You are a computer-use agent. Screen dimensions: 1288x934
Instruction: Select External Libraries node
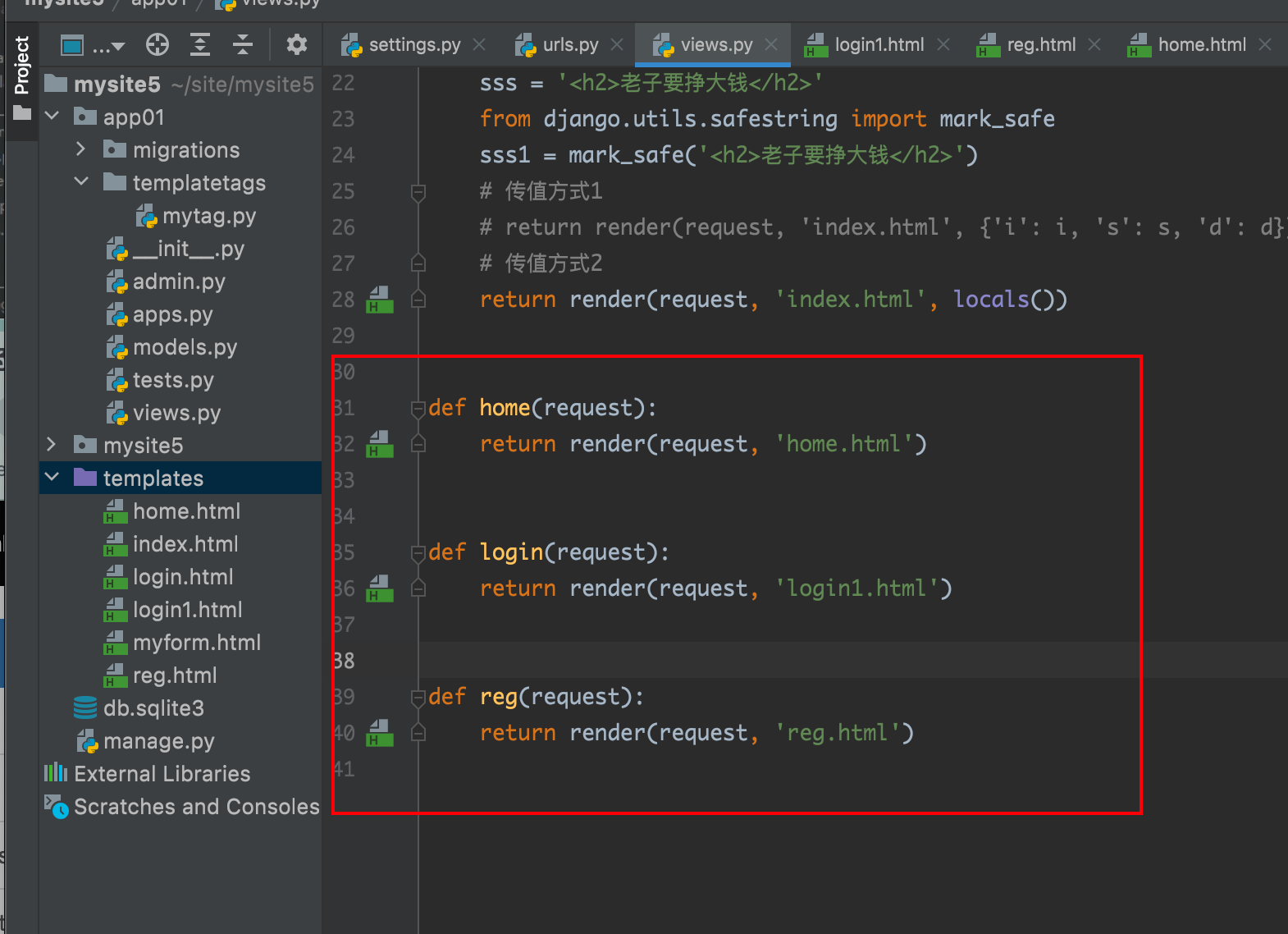point(148,774)
